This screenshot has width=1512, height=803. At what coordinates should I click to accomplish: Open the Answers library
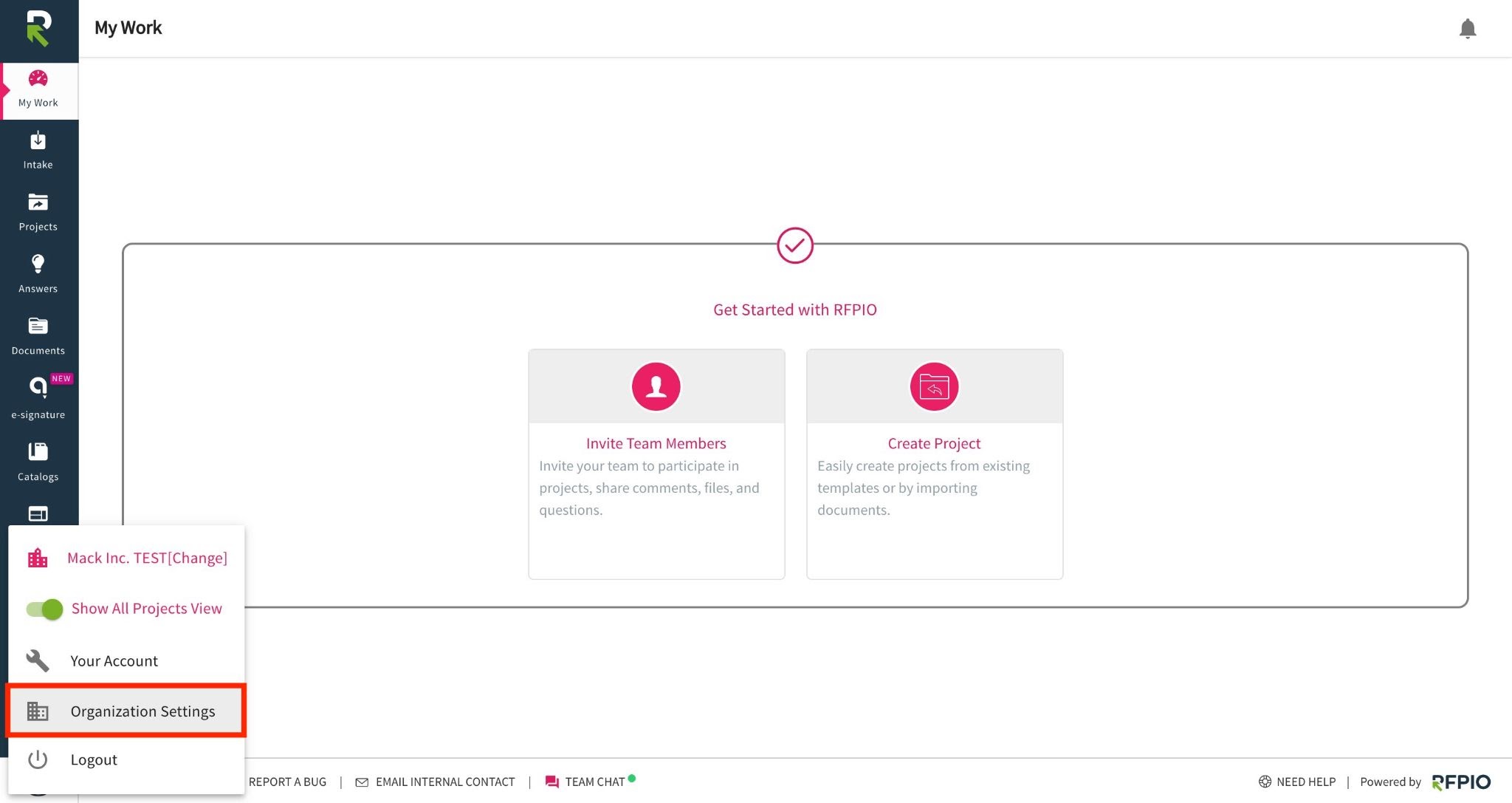[x=38, y=275]
